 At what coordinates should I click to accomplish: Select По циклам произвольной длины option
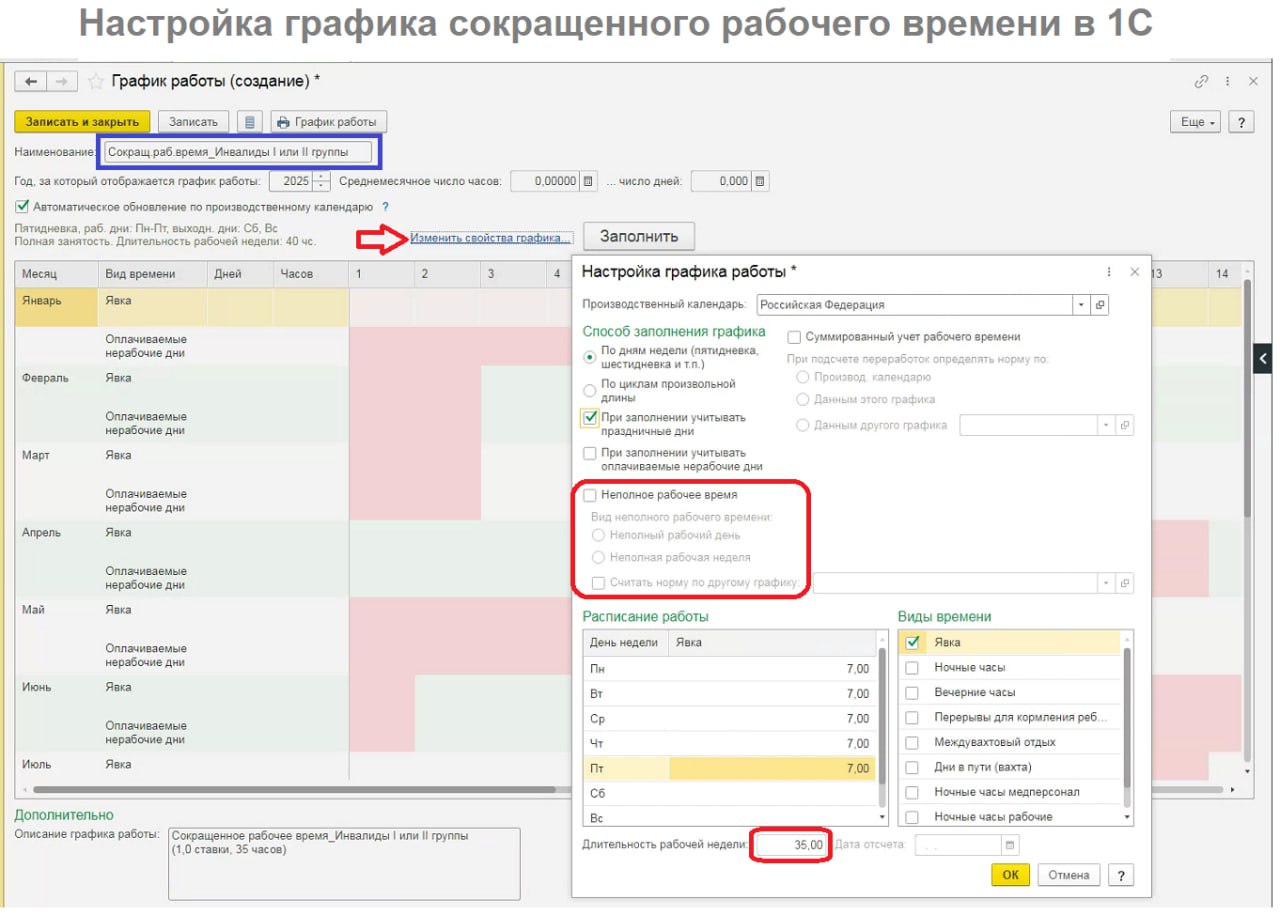point(591,390)
